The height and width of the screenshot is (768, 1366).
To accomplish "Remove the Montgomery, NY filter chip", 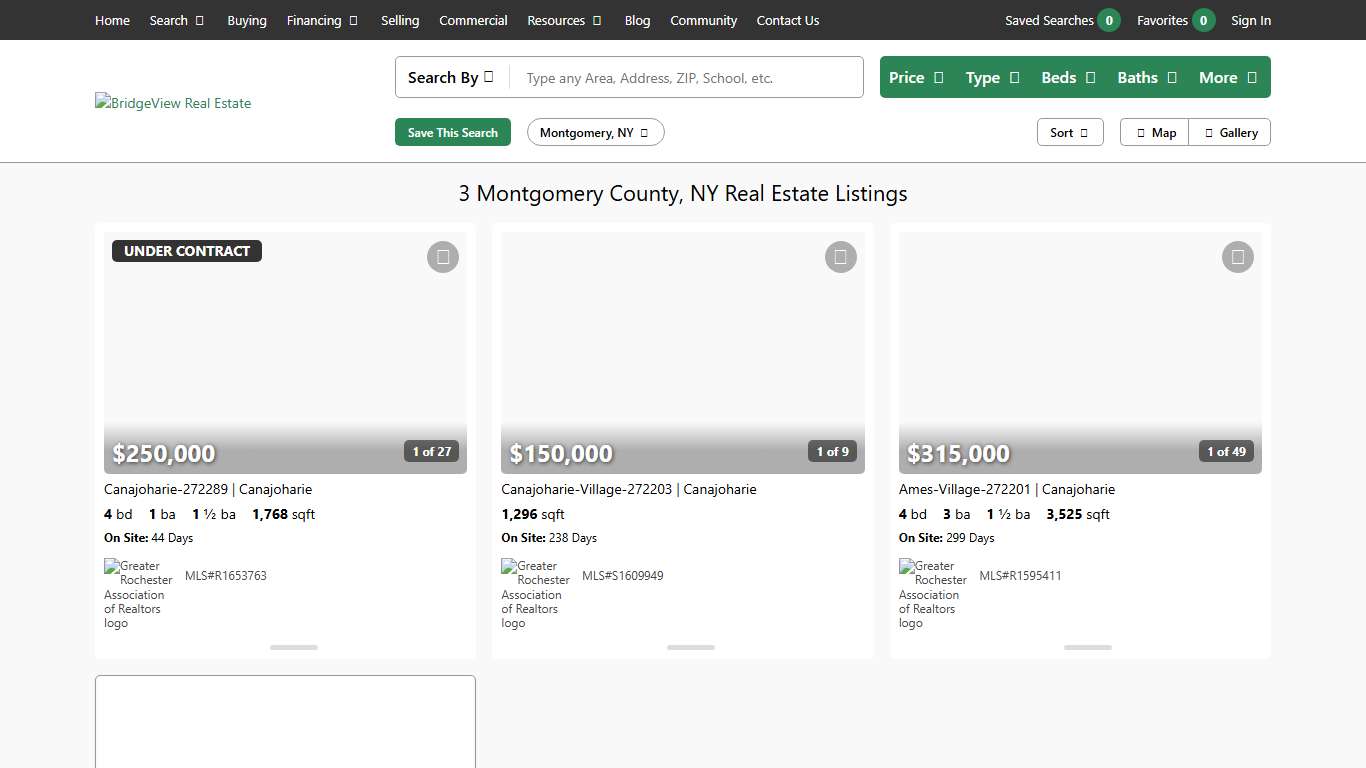I will click(x=643, y=131).
